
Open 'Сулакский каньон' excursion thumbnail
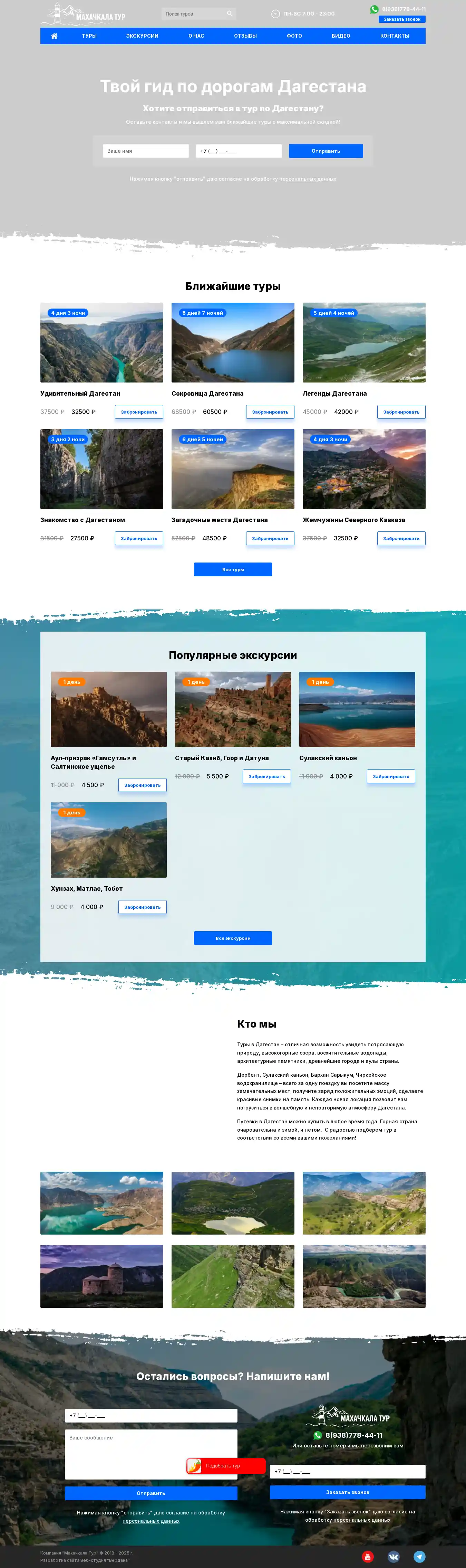click(357, 709)
